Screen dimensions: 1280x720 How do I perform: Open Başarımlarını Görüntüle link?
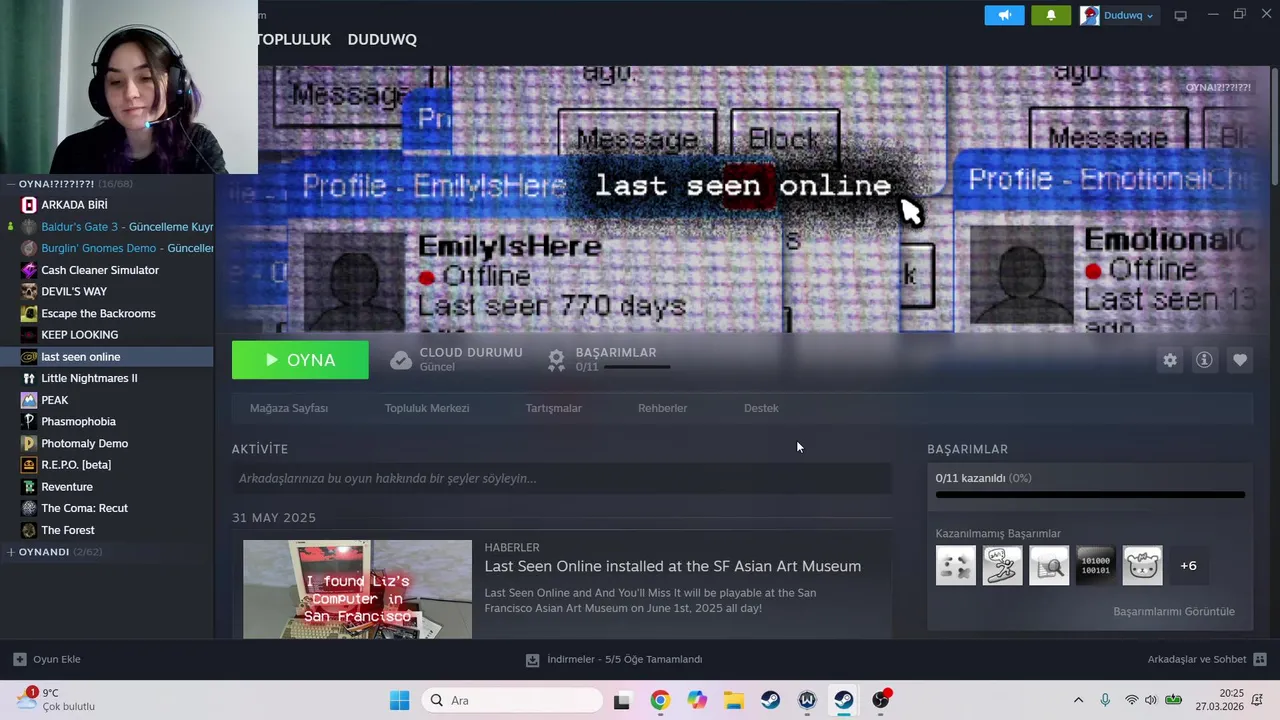1174,611
